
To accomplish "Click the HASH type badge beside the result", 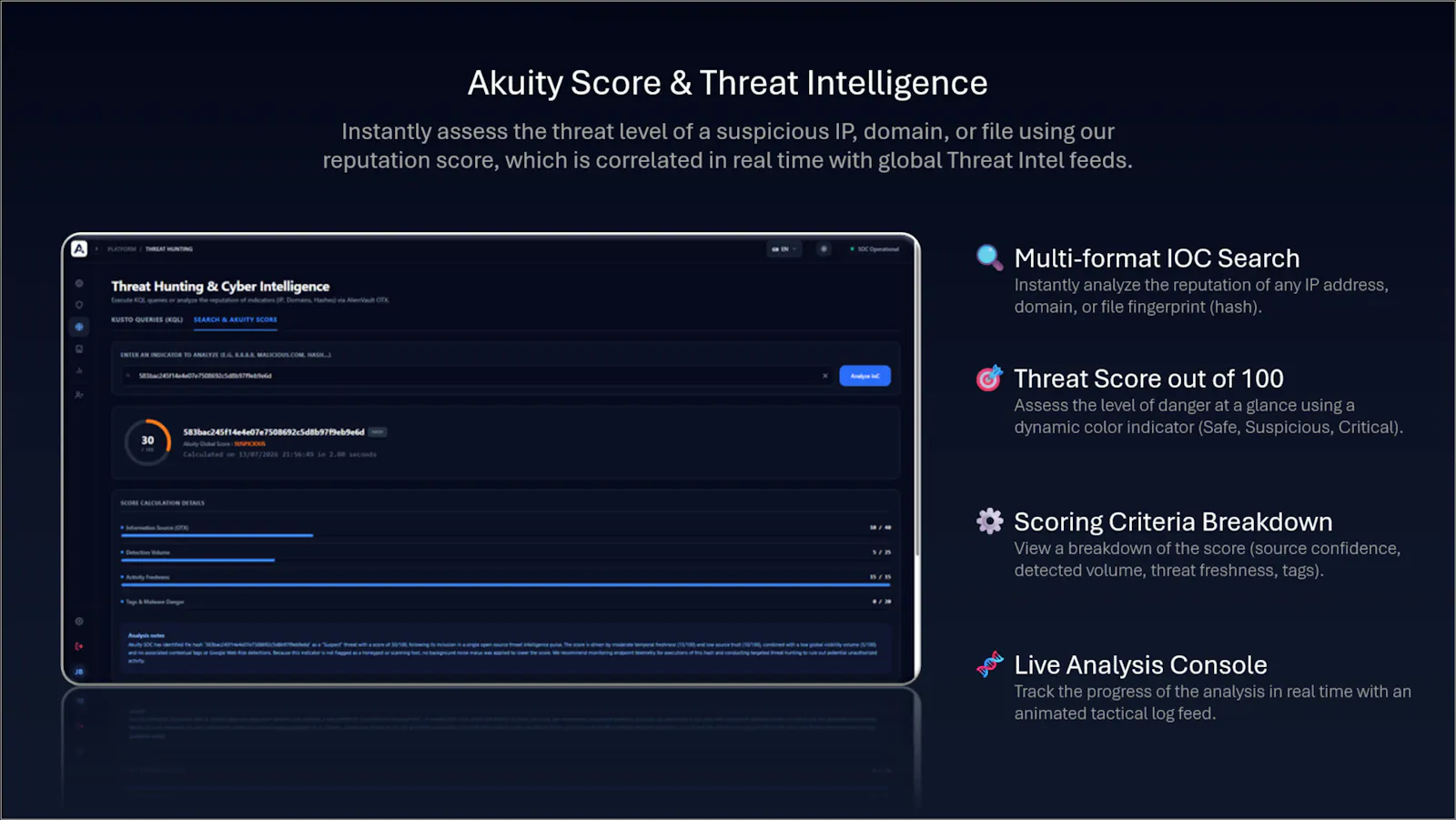I will [378, 432].
